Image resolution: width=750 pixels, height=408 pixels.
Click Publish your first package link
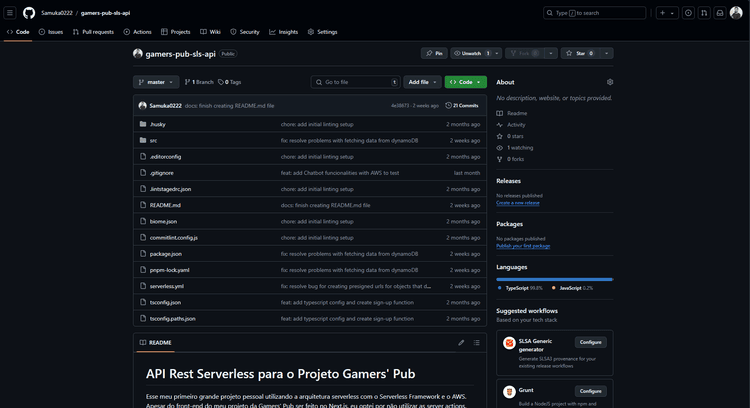pyautogui.click(x=523, y=246)
